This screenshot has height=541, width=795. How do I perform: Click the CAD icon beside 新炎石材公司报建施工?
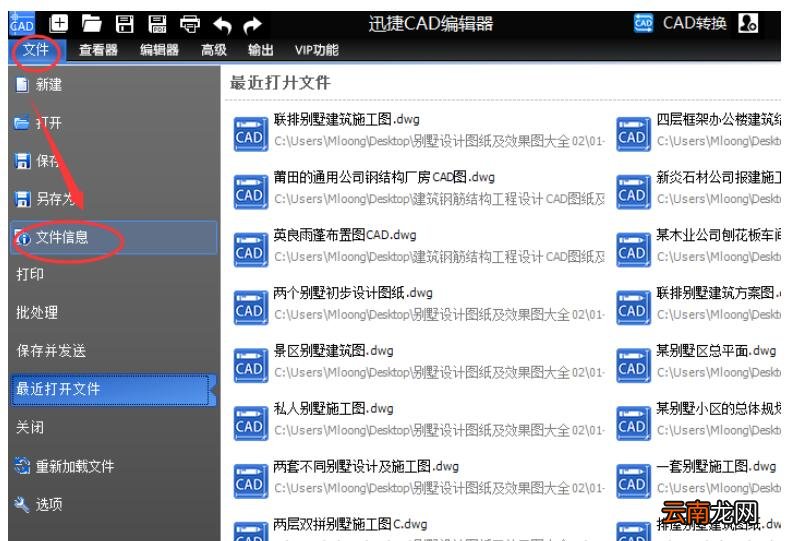point(633,192)
